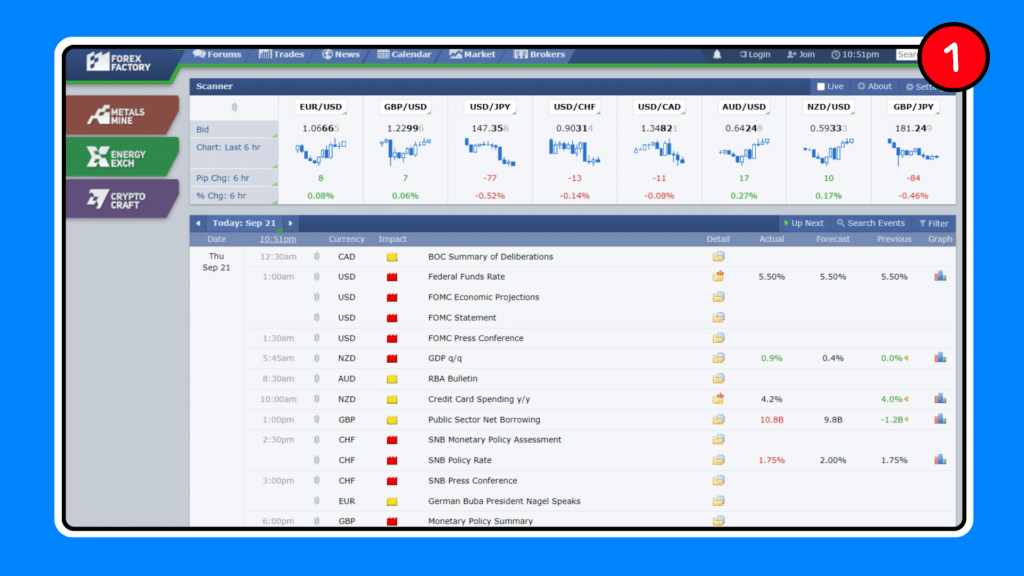Click the notification bell icon
The image size is (1024, 576).
(x=716, y=55)
